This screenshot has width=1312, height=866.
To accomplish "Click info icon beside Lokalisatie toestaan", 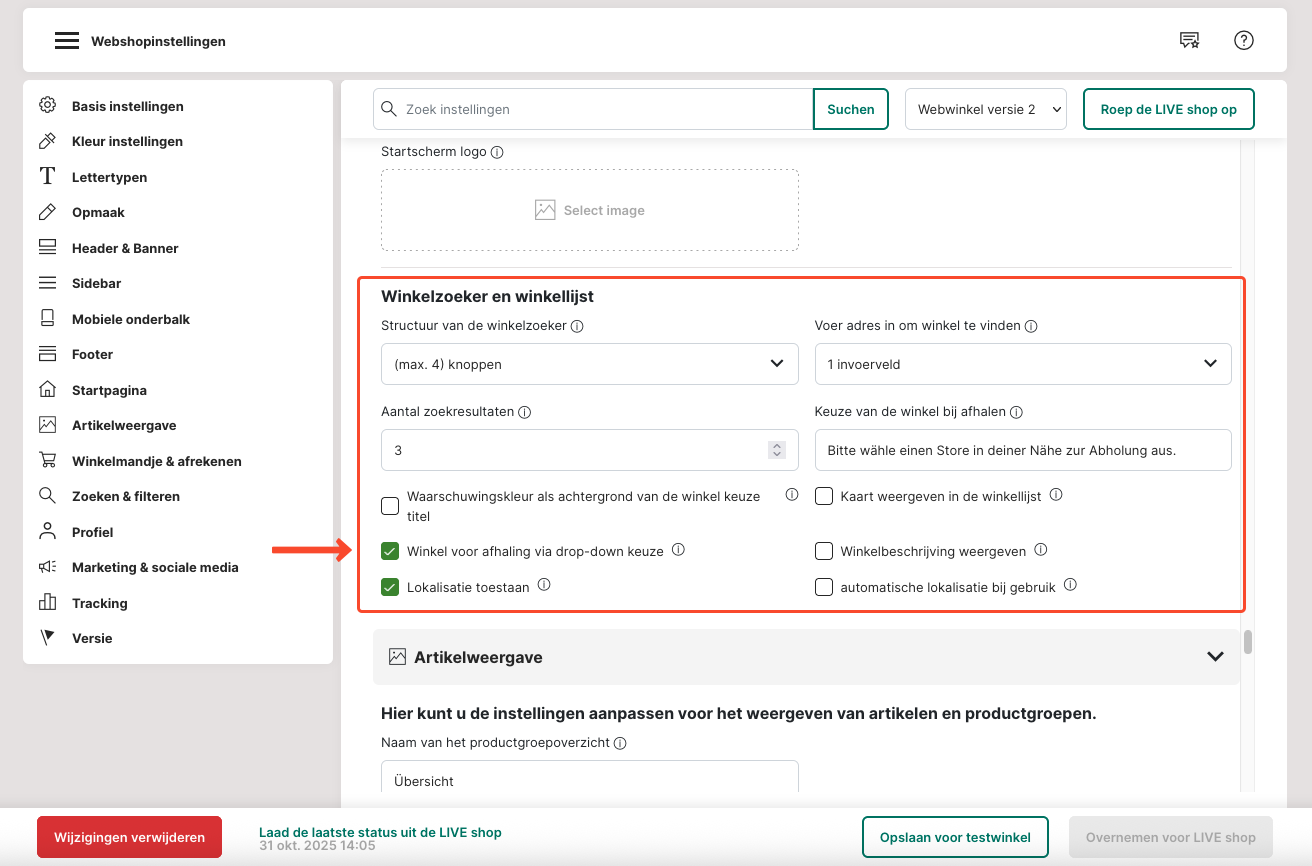I will pyautogui.click(x=544, y=586).
